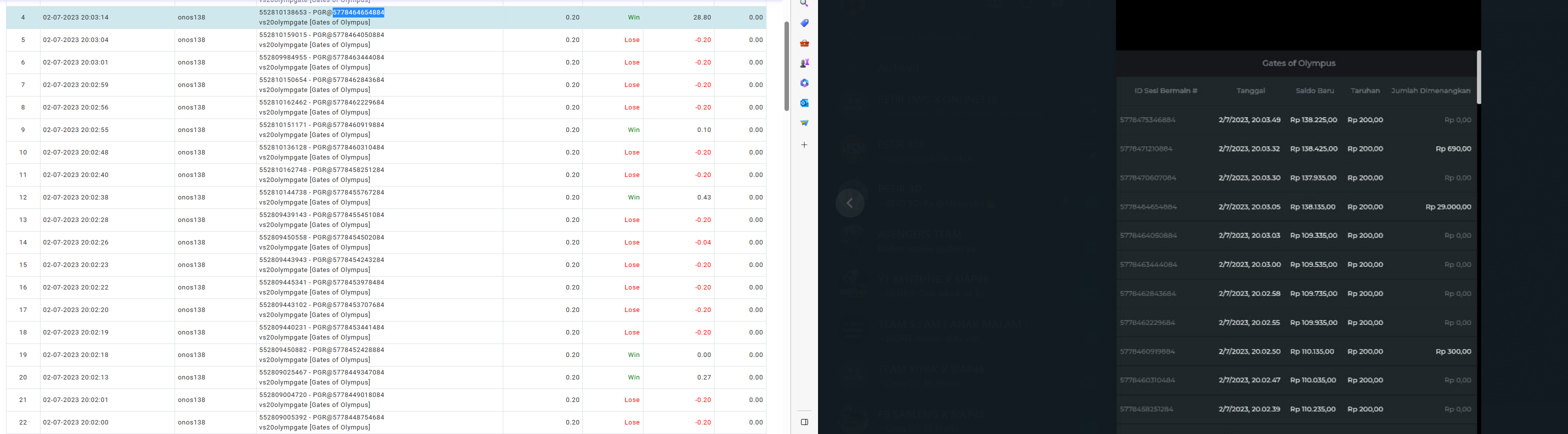The height and width of the screenshot is (434, 1568).
Task: Open the Games chess-piece icon in sidebar
Action: (804, 63)
